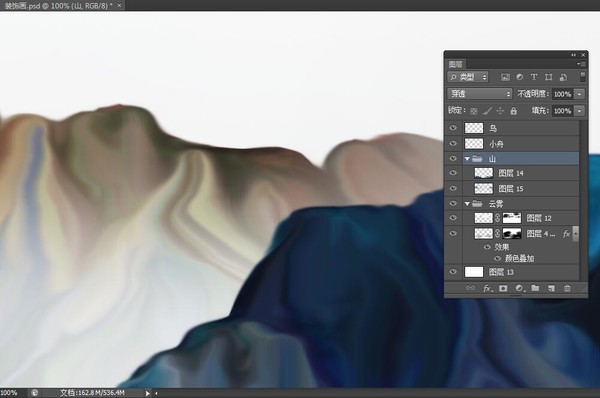Collapse the 山 layer group
This screenshot has width=600, height=398.
coord(467,158)
